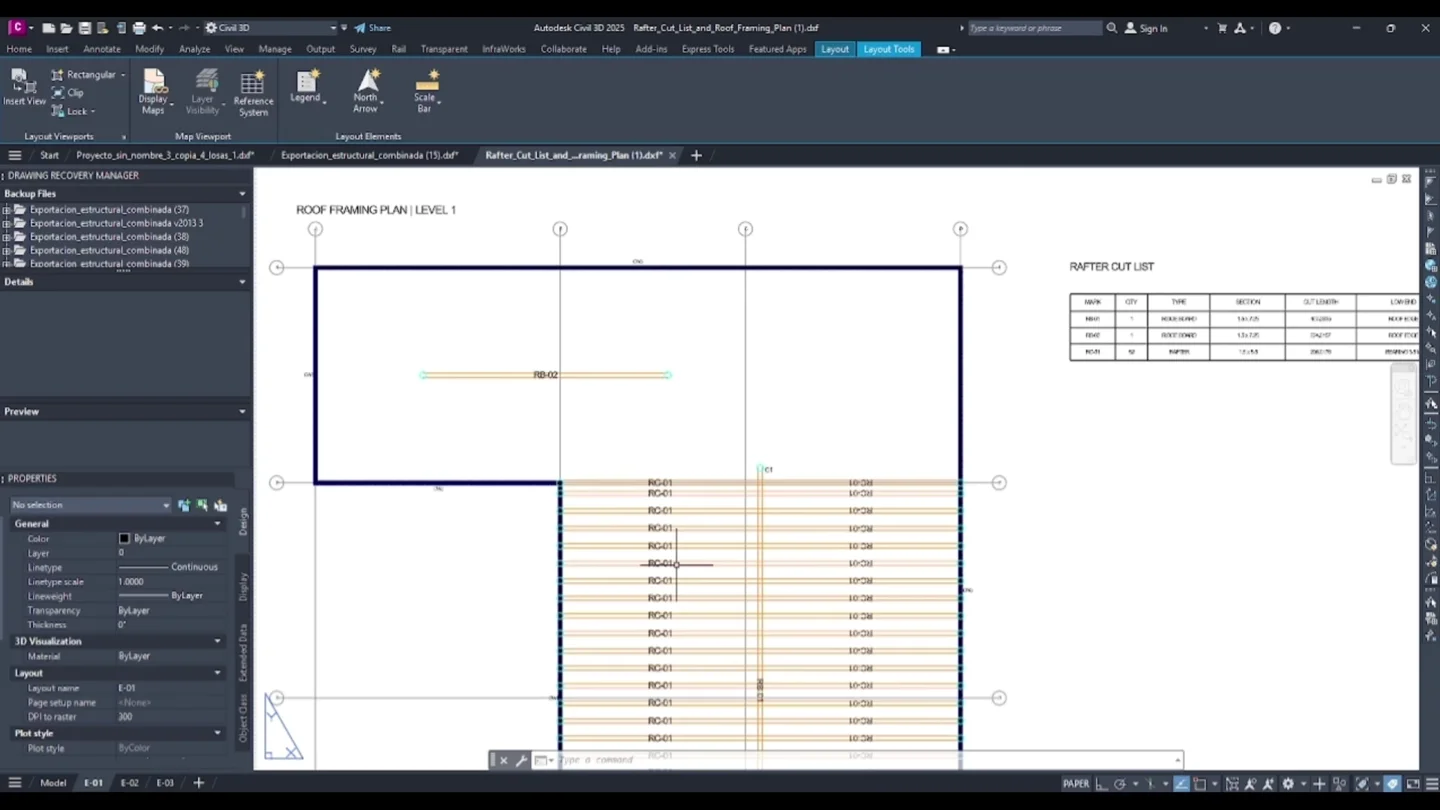Click the keyword search box
The height and width of the screenshot is (810, 1440).
pyautogui.click(x=1034, y=28)
